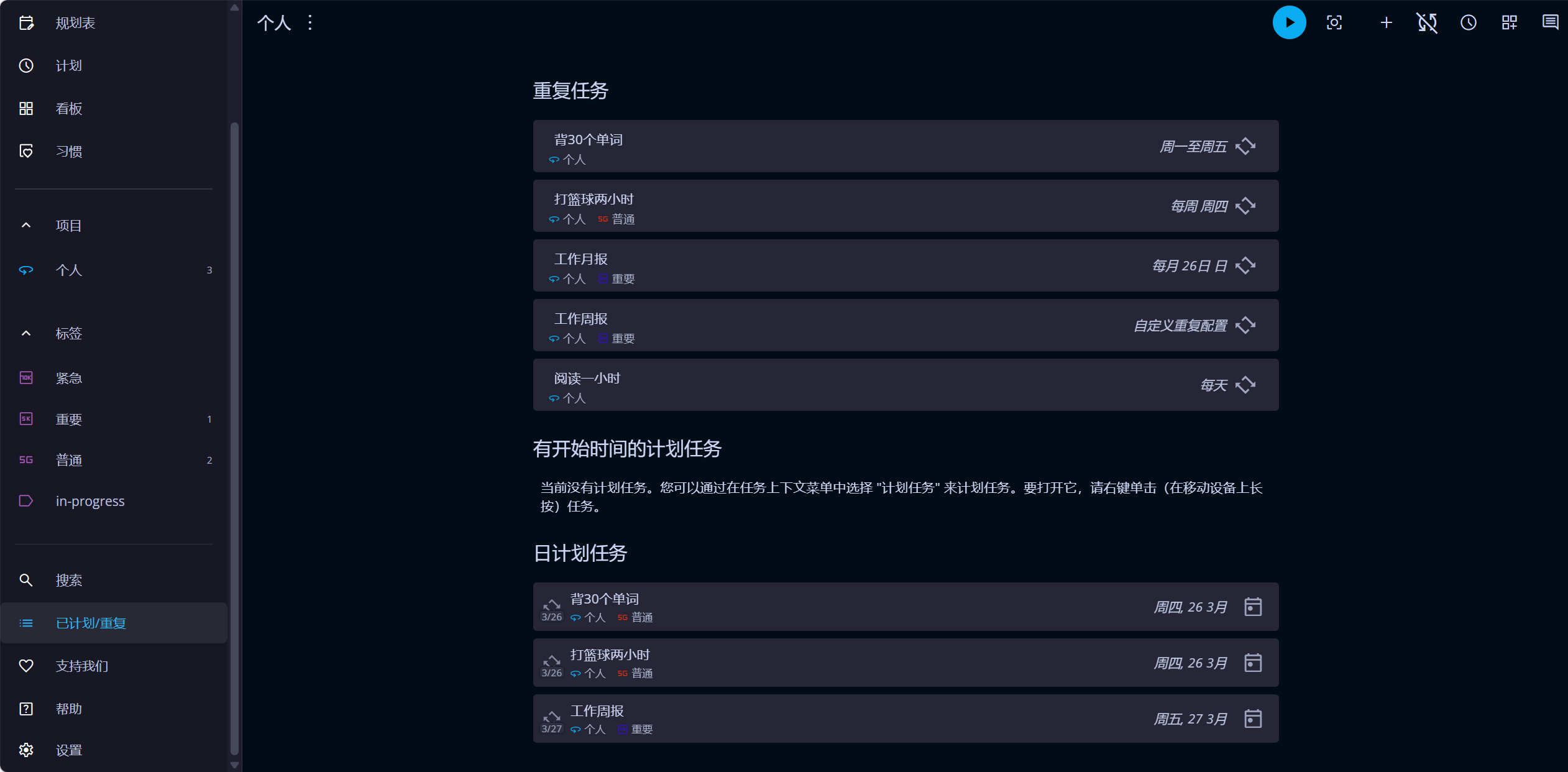This screenshot has height=772, width=1568.
Task: Toggle the sync disabled icon
Action: (1427, 23)
